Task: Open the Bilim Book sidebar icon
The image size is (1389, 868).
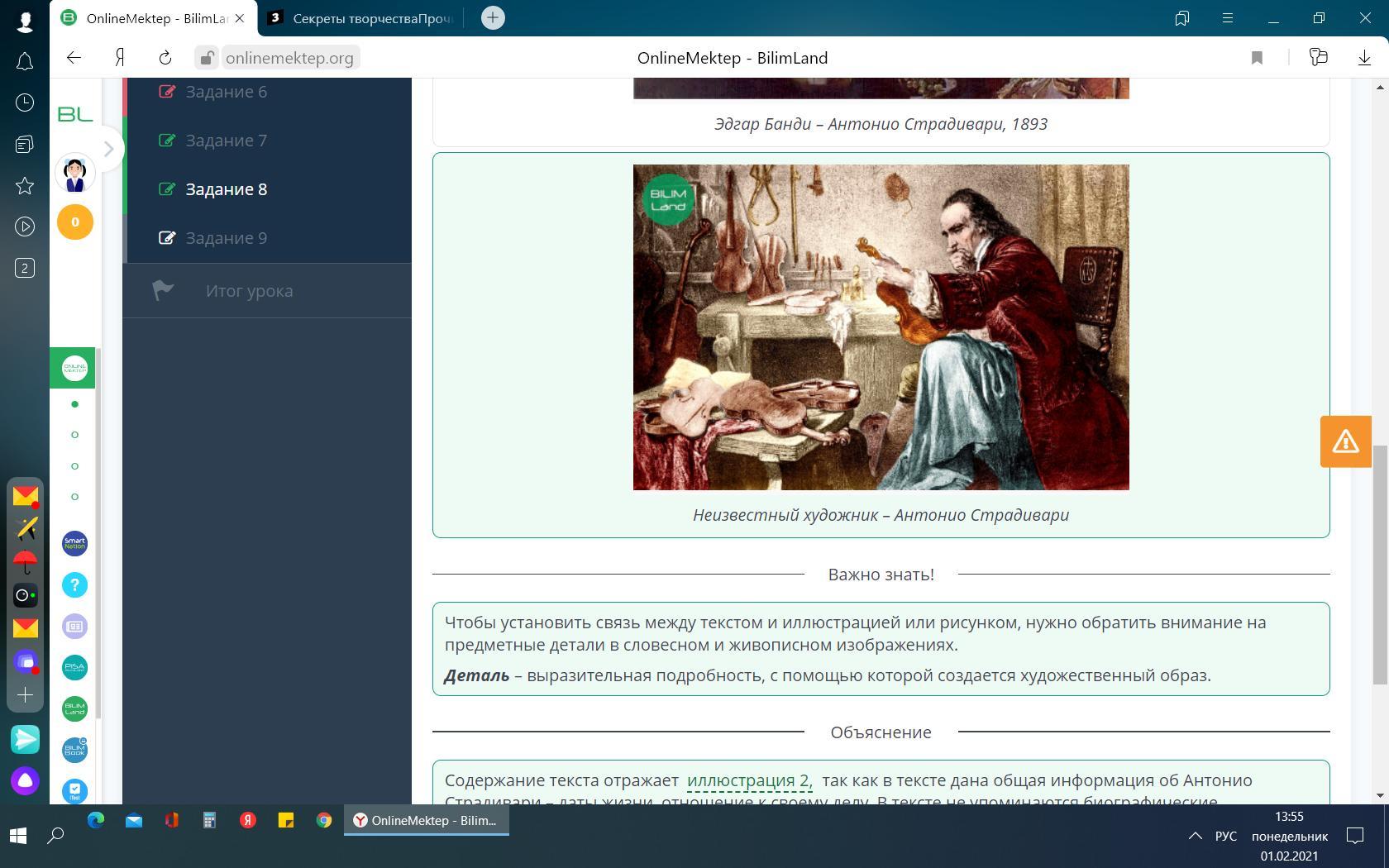Action: (74, 750)
